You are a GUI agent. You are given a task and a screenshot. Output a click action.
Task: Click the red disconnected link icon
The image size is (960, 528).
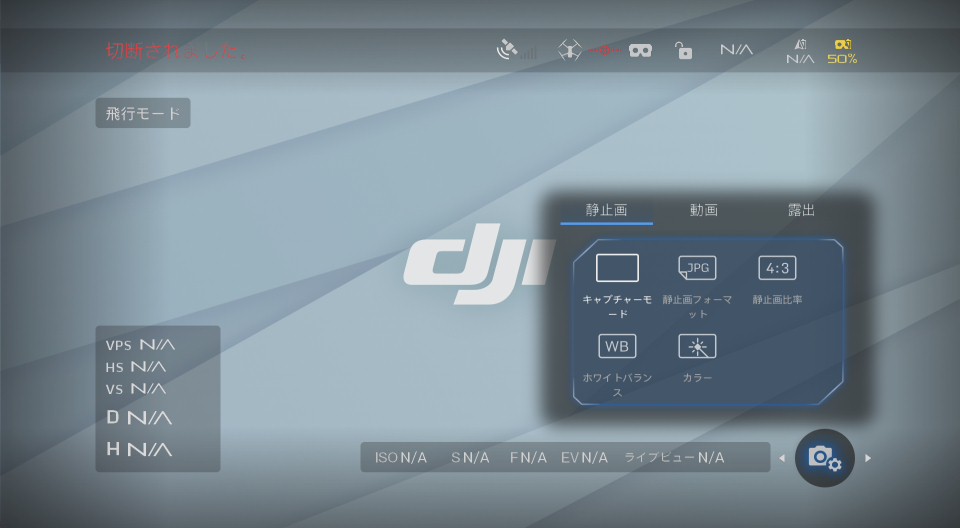[x=606, y=50]
